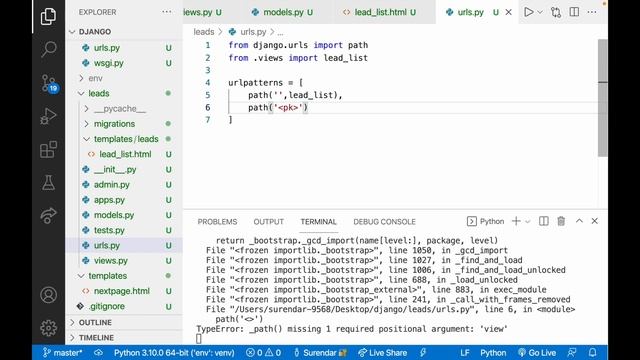Open the PROBLEMS panel tab
The image size is (640, 360).
(217, 222)
